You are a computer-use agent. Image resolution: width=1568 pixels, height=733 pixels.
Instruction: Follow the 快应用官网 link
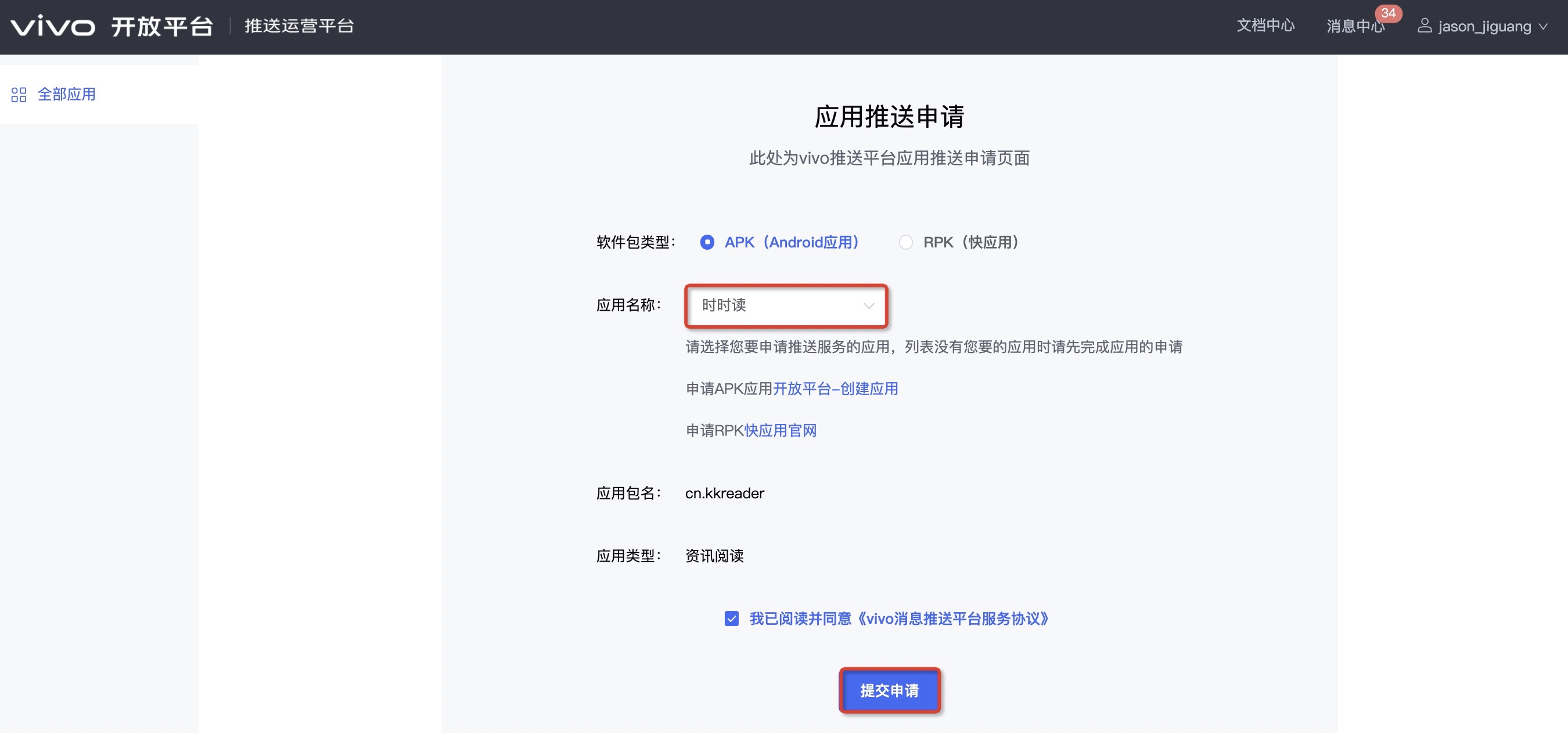781,430
